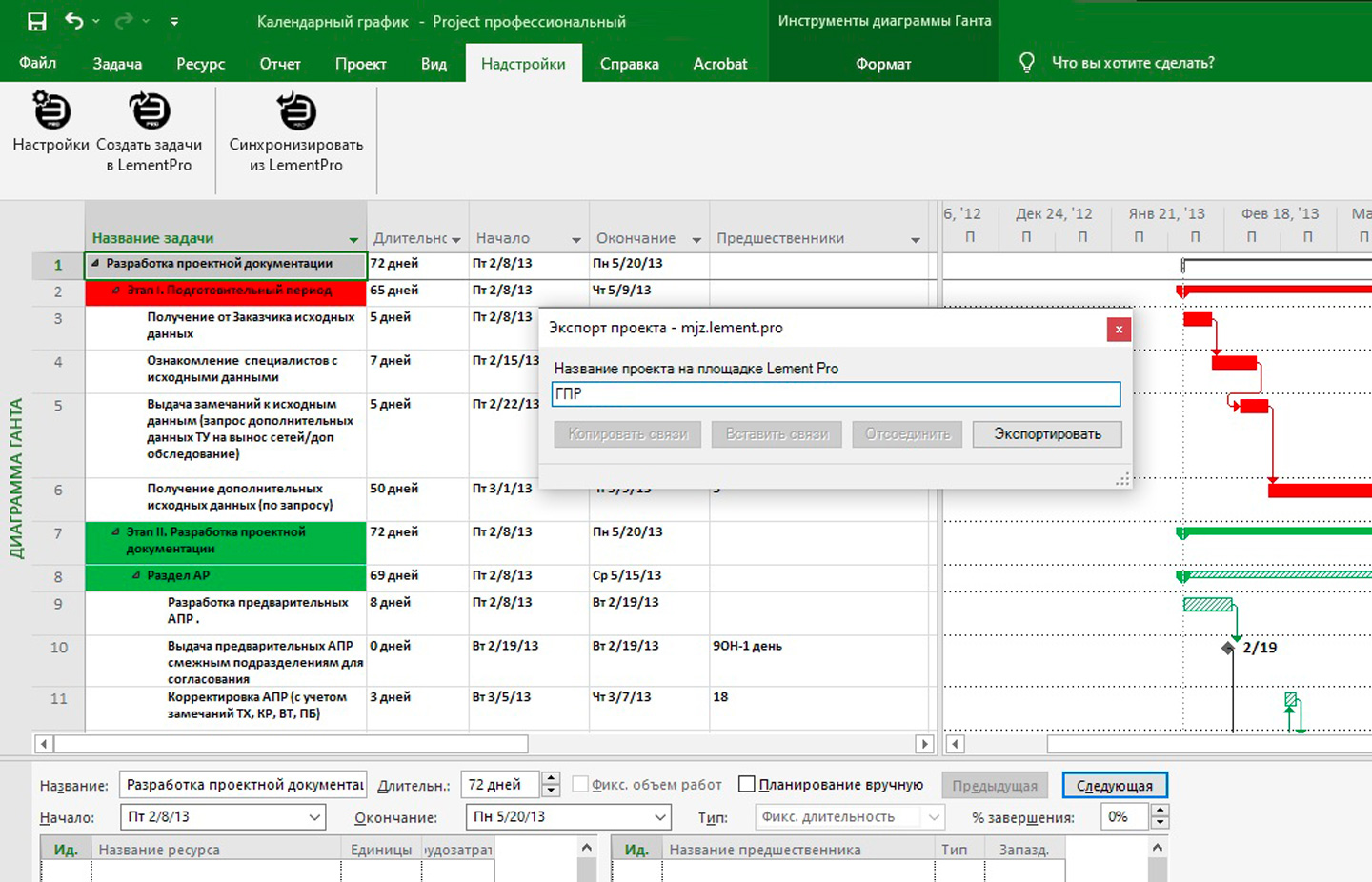Screen dimensions: 1372x882
Task: Enable the Фикс. объем работ checkbox
Action: (x=581, y=784)
